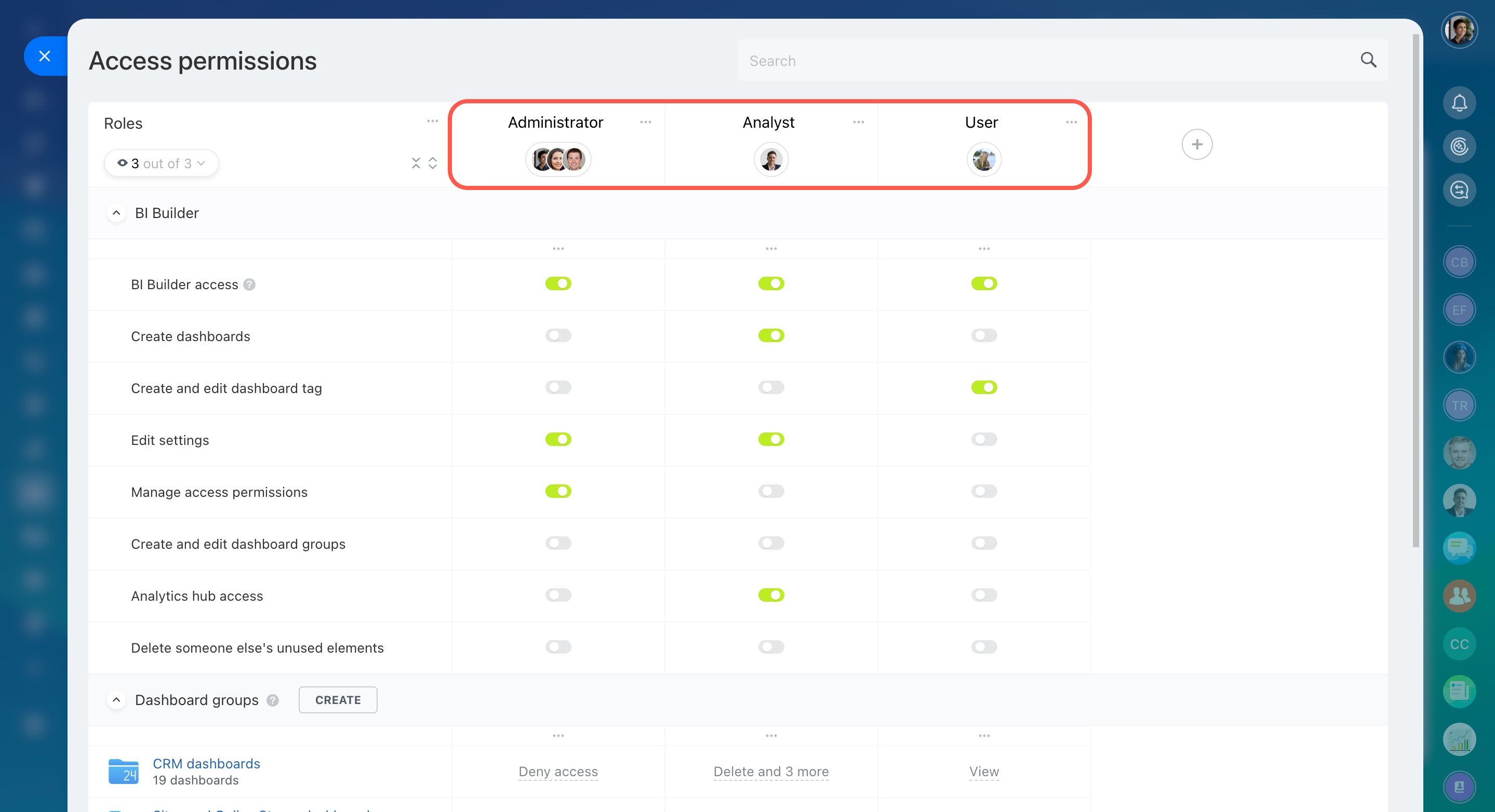Click collapse all rows icon in Roles
This screenshot has width=1495, height=812.
coord(416,163)
